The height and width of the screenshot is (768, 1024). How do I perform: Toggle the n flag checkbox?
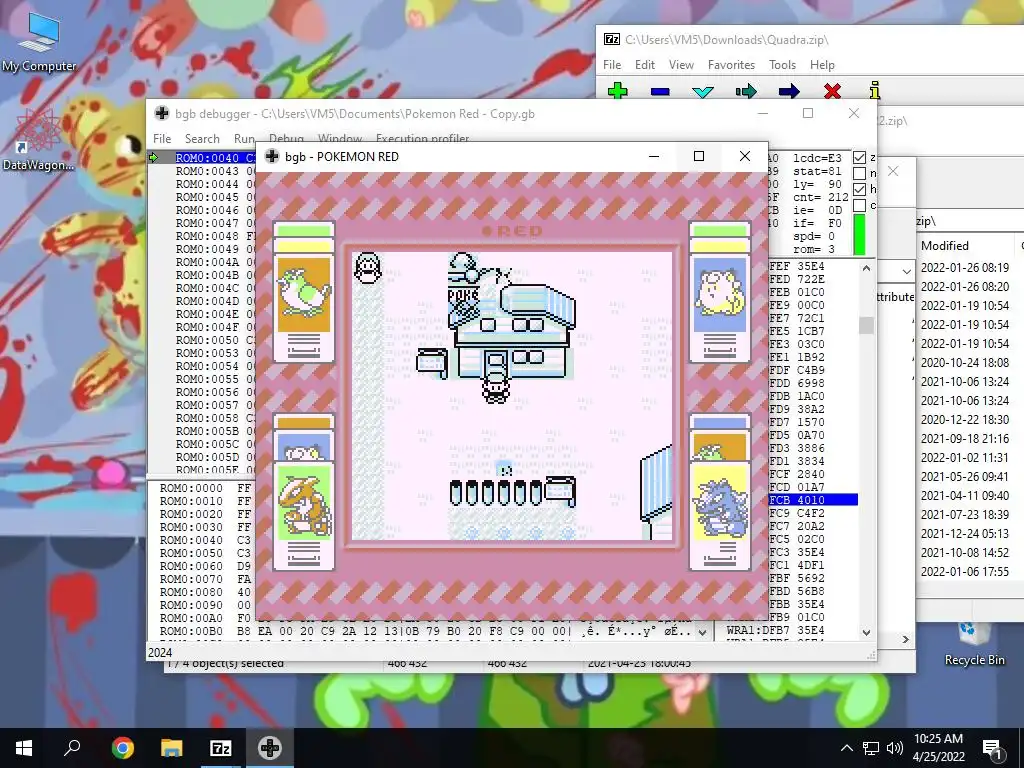point(859,173)
